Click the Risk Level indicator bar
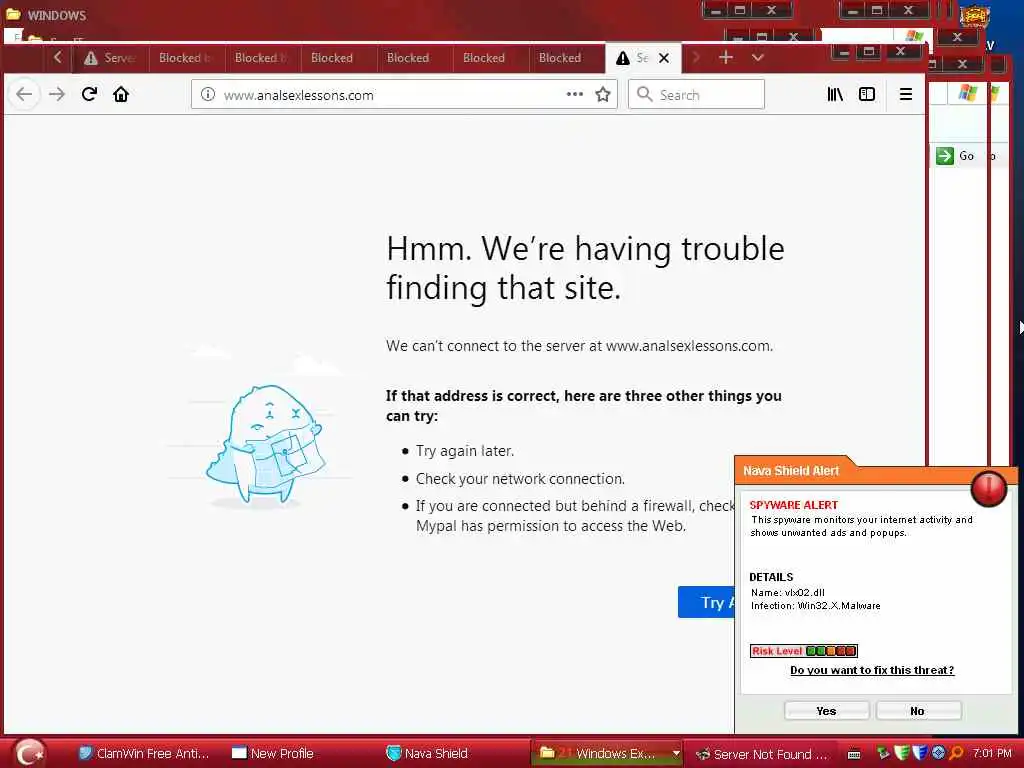The height and width of the screenshot is (768, 1024). 803,650
